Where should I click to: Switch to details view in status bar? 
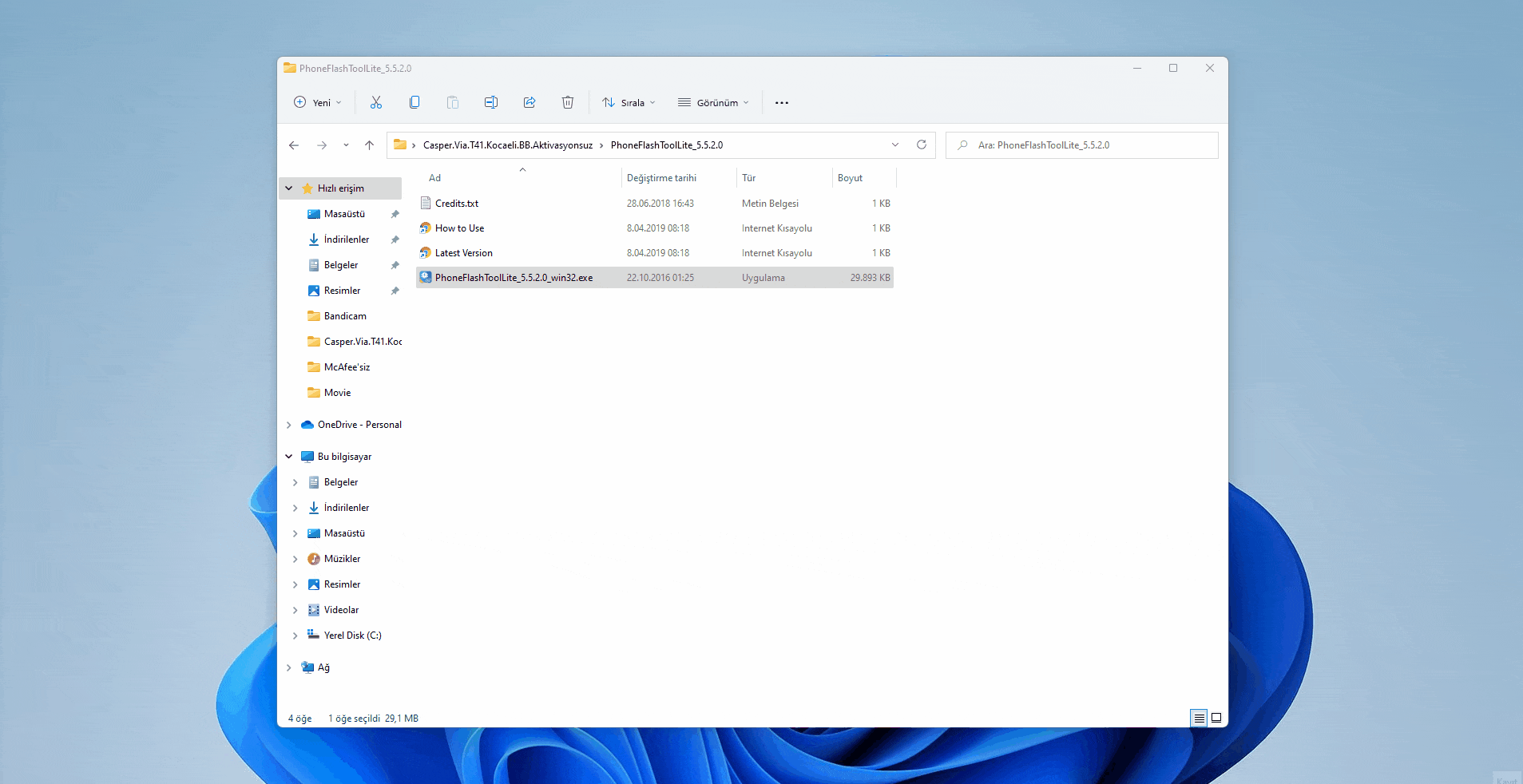[1199, 718]
